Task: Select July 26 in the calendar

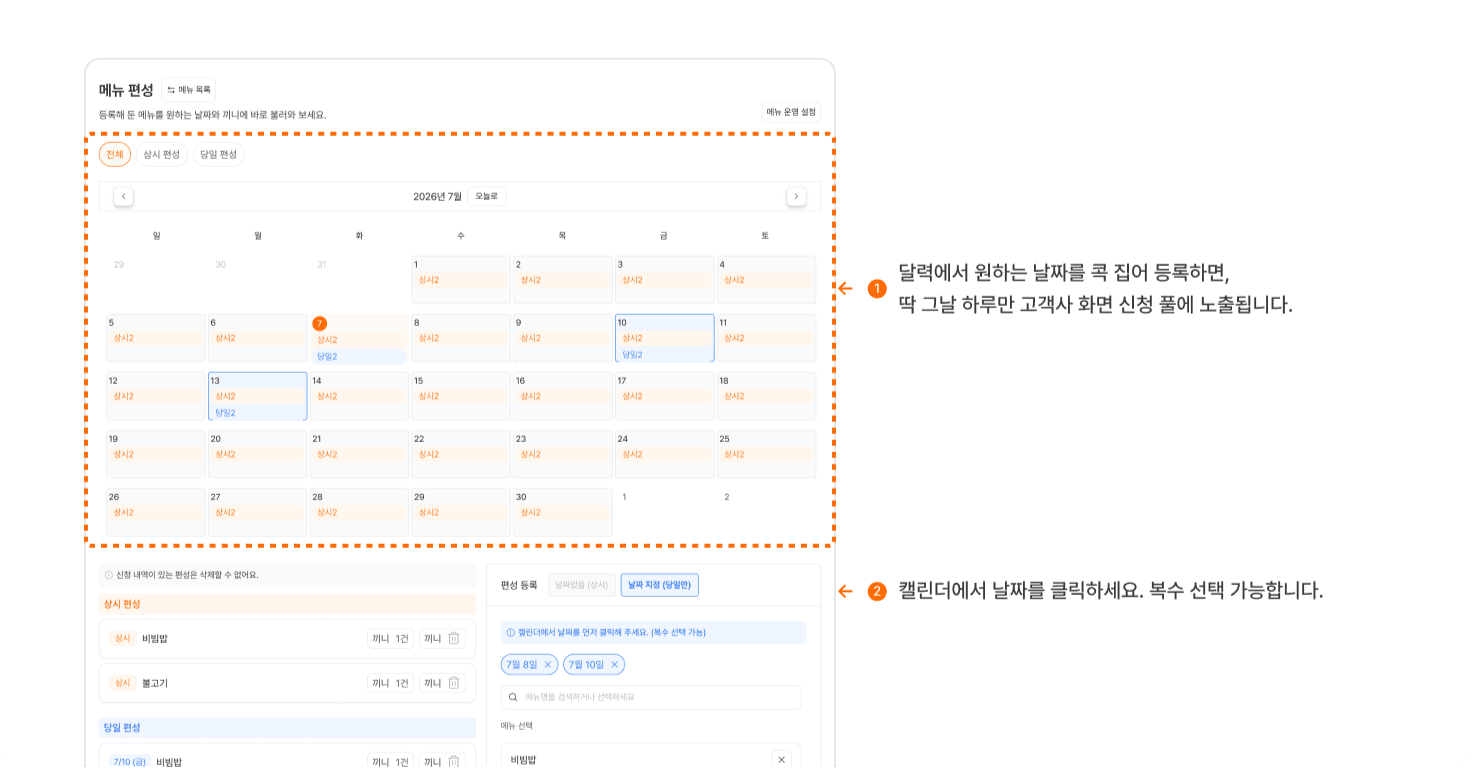Action: click(156, 512)
